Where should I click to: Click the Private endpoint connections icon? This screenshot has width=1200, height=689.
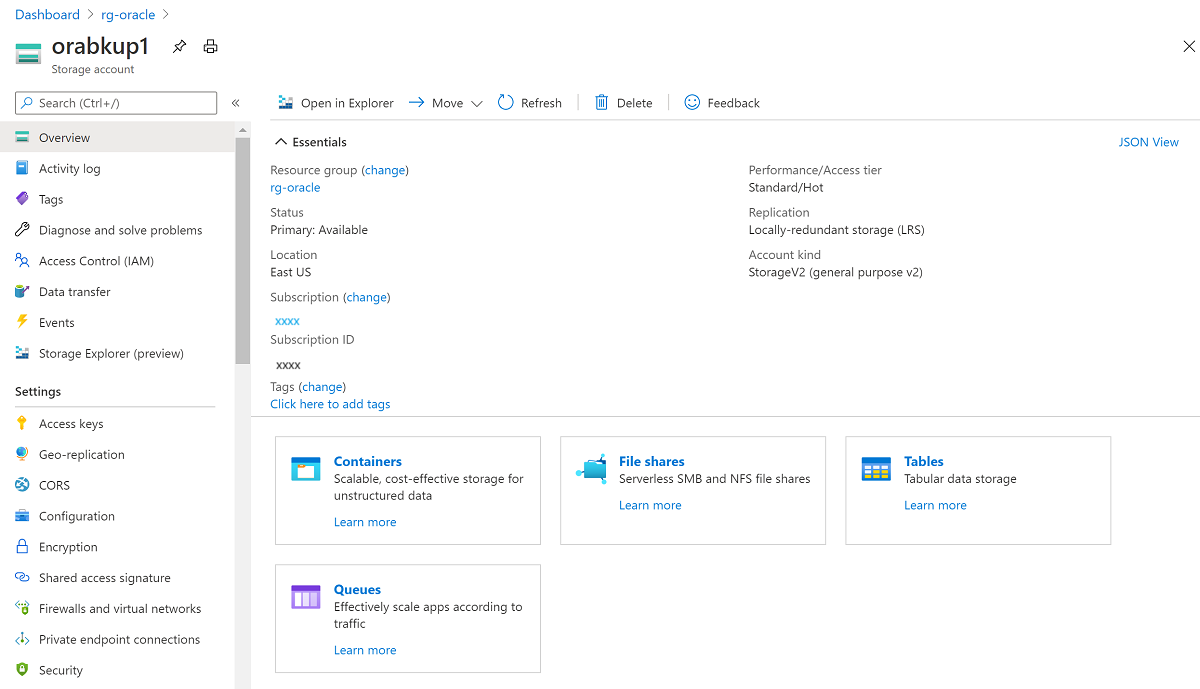(22, 640)
